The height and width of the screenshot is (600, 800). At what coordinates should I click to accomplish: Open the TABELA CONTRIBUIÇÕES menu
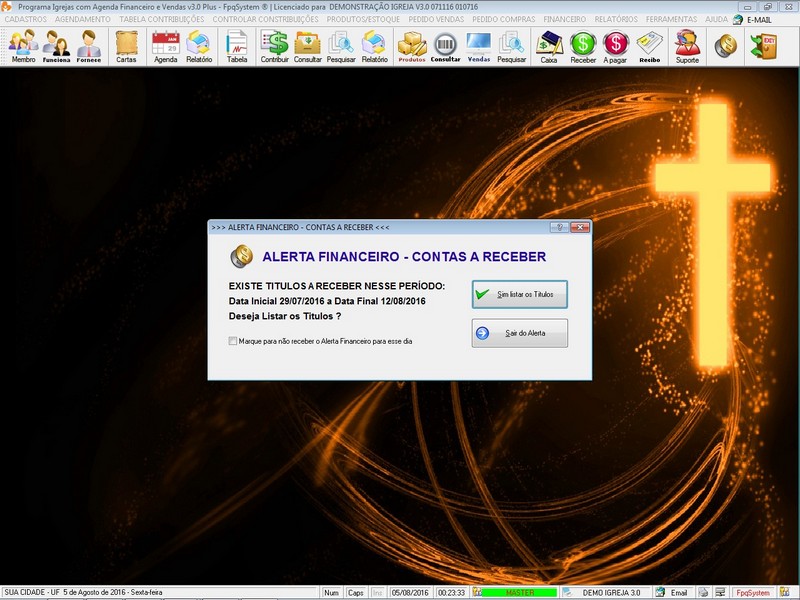(162, 19)
